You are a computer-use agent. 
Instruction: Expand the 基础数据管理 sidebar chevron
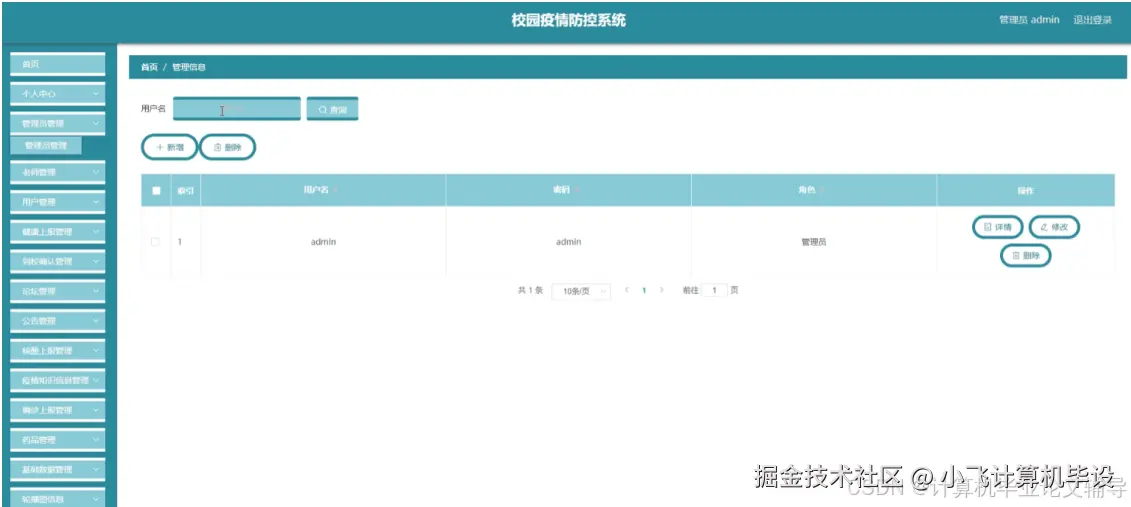click(x=96, y=469)
